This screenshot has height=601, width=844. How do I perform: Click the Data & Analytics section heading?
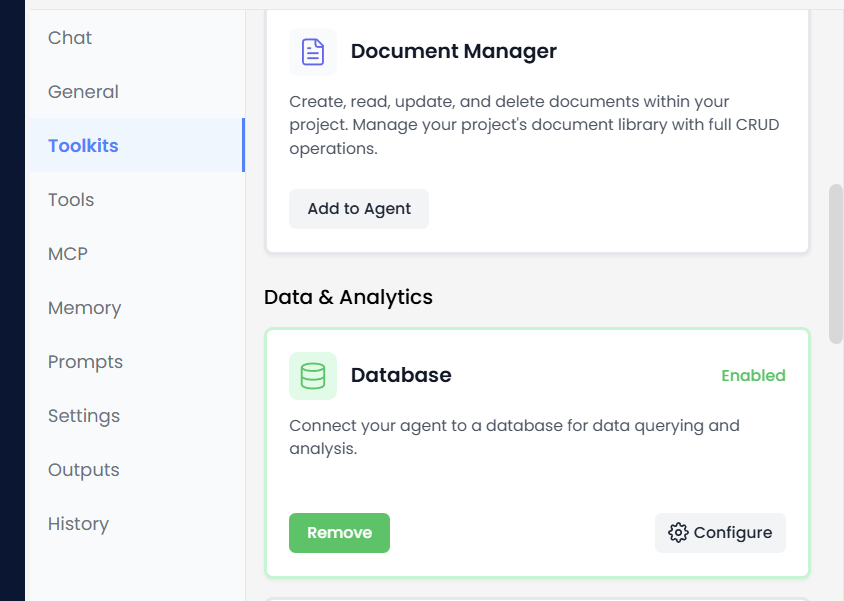[x=347, y=297]
